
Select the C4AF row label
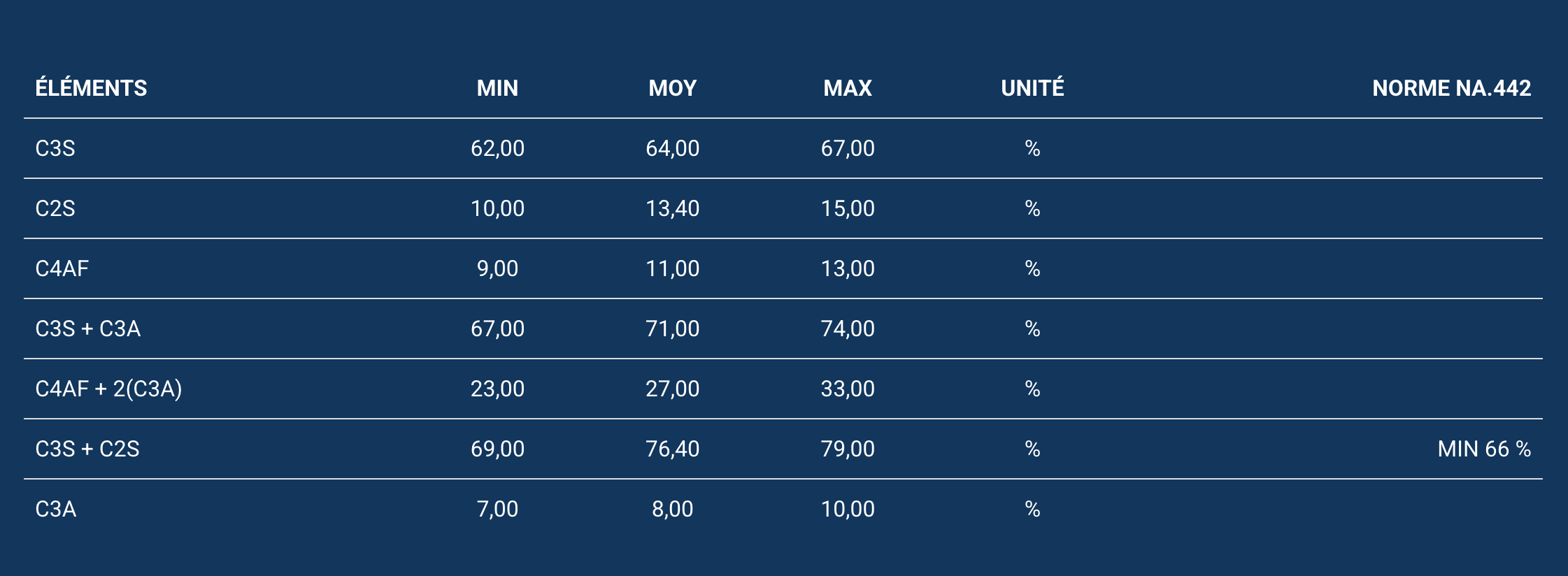pos(62,268)
